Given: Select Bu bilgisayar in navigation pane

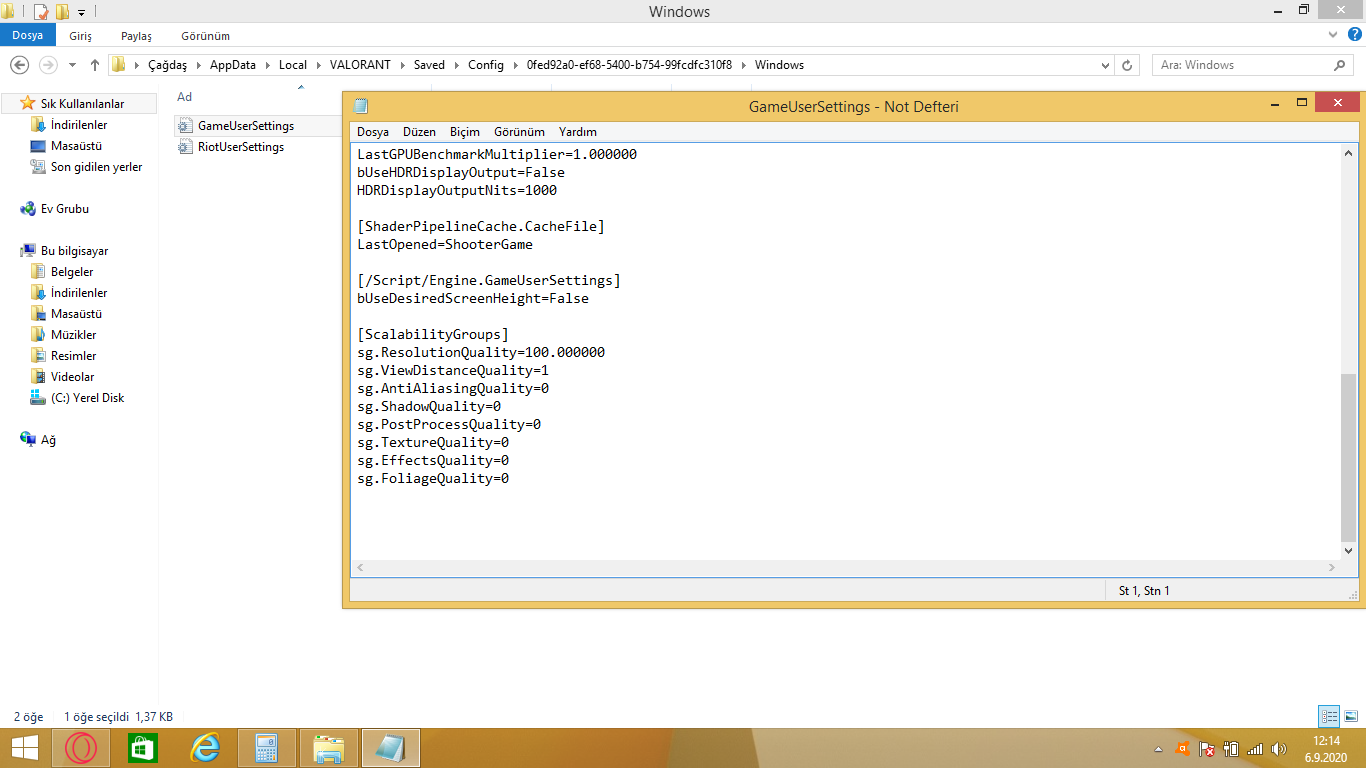Looking at the screenshot, I should (74, 251).
